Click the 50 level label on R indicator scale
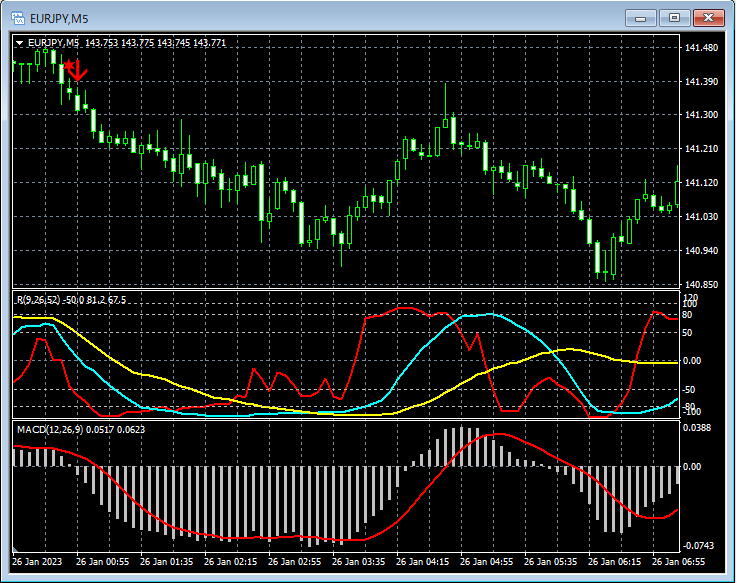Screen dimensions: 737x583 [x=687, y=333]
